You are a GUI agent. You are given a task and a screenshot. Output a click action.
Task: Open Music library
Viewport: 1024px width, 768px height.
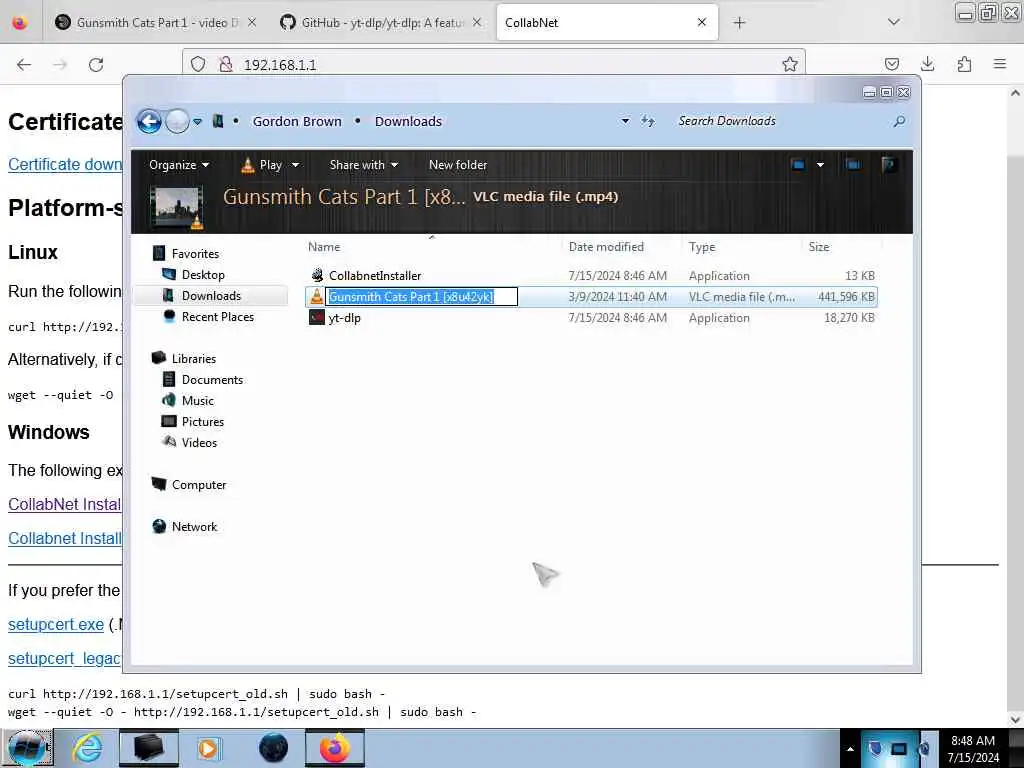(197, 400)
